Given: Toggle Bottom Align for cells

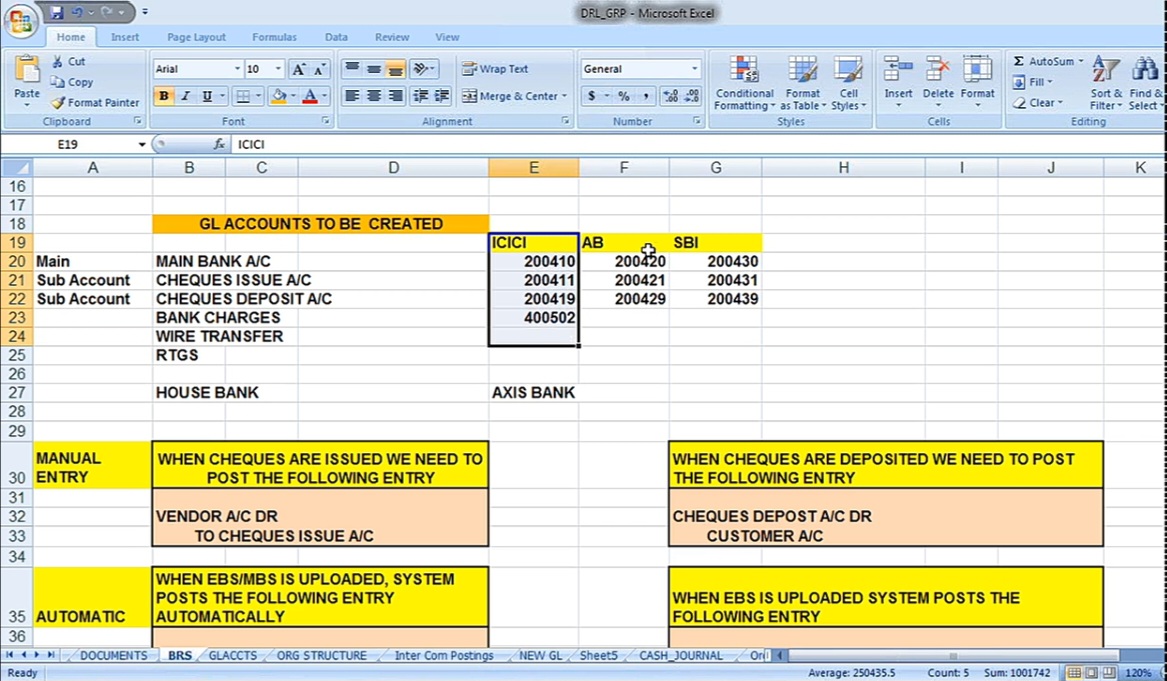Looking at the screenshot, I should 395,69.
